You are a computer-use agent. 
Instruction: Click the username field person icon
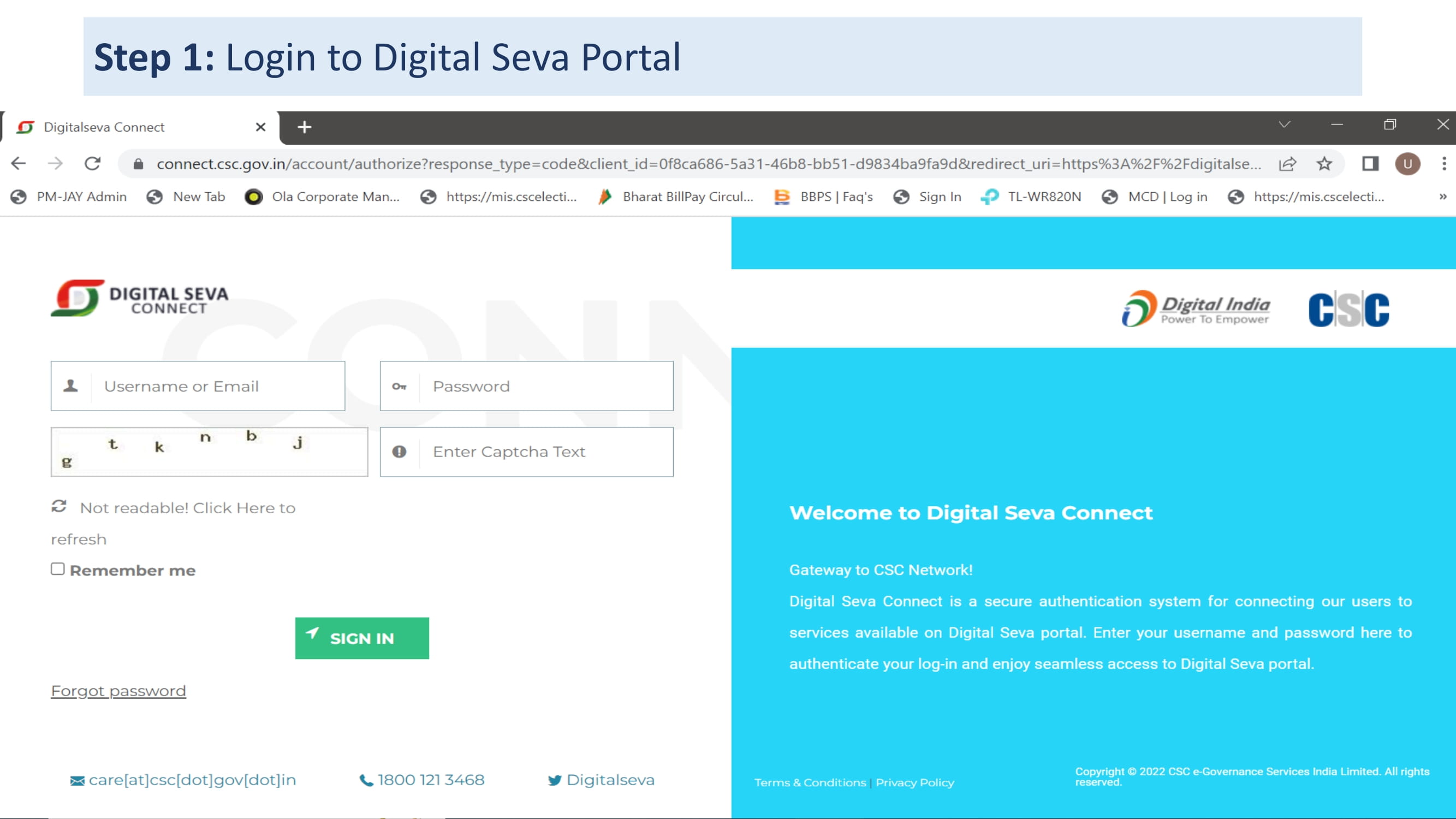[x=70, y=386]
